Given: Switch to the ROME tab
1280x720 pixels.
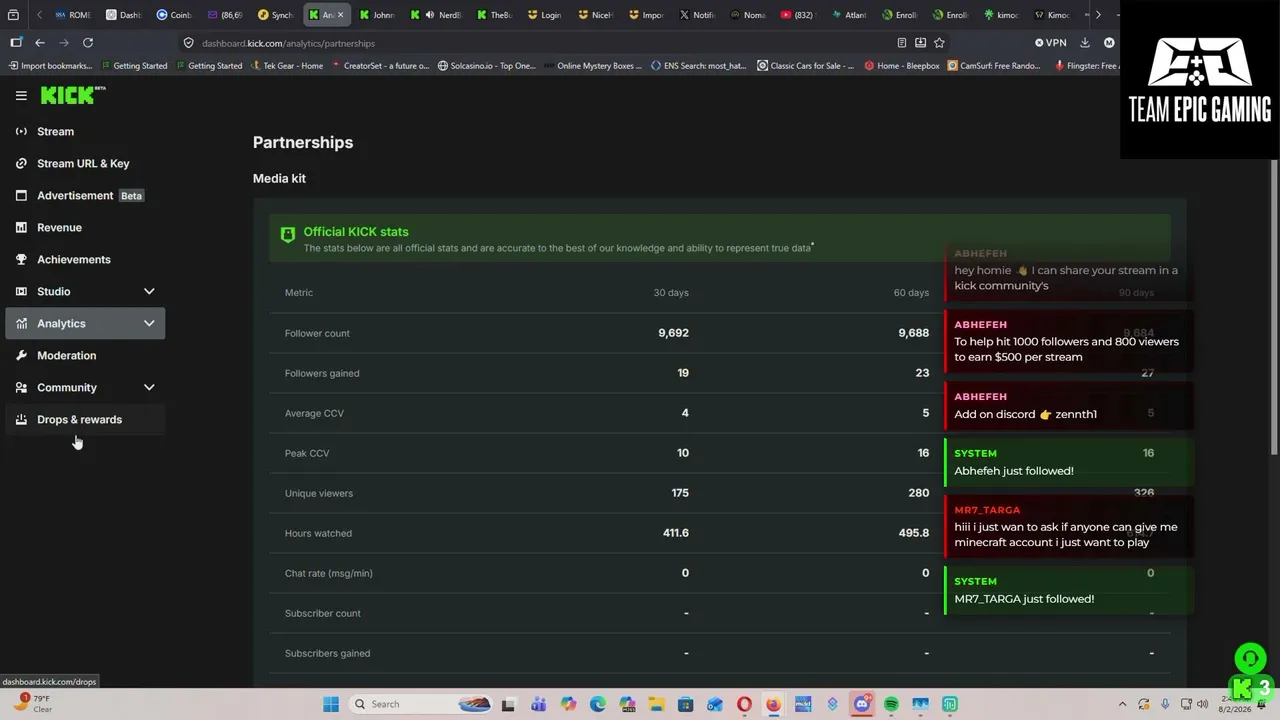Looking at the screenshot, I should pyautogui.click(x=73, y=15).
